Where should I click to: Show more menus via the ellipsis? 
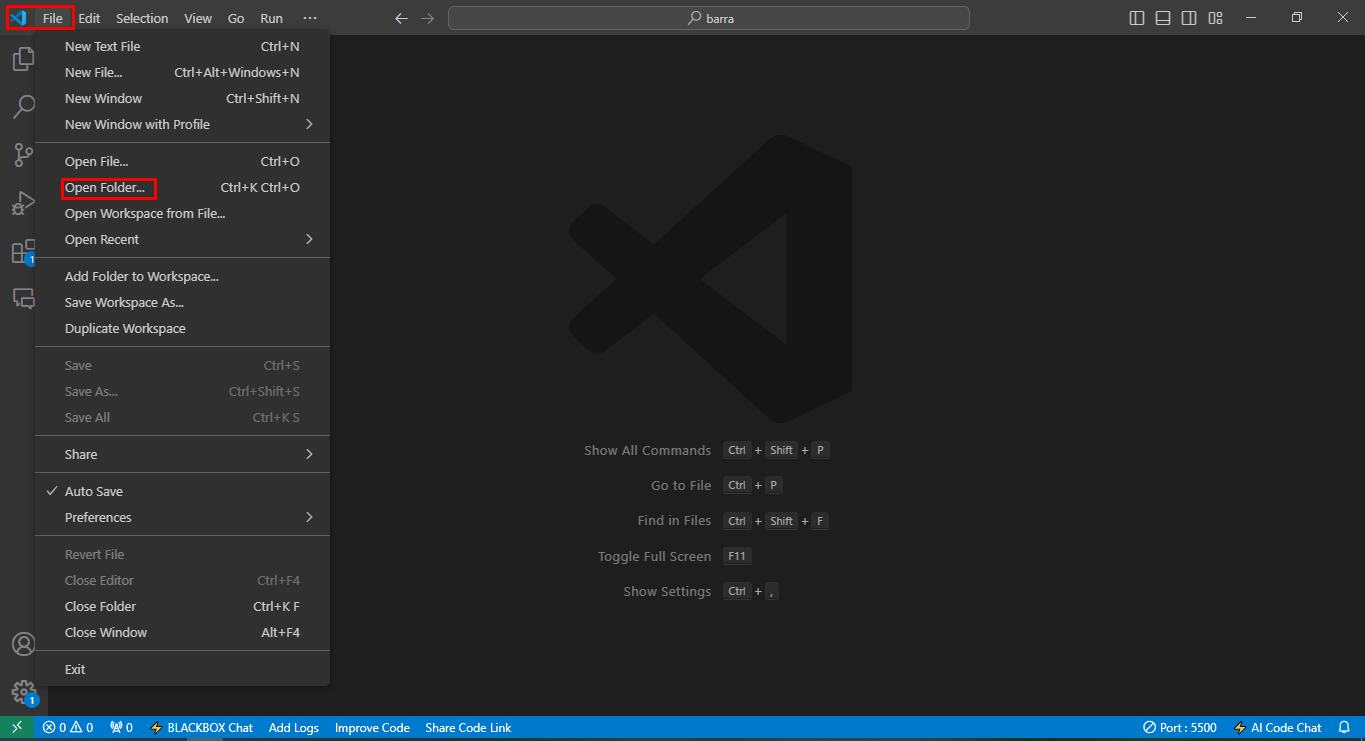coord(310,18)
